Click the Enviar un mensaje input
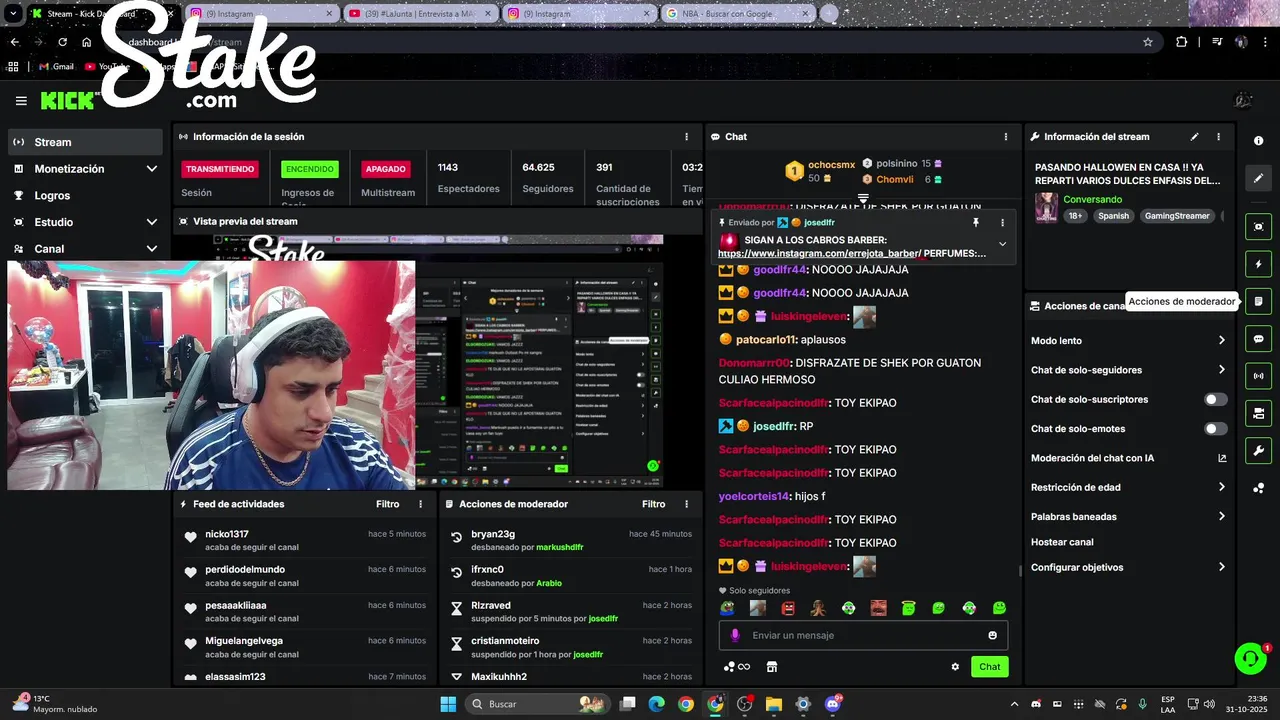The width and height of the screenshot is (1280, 720). tap(863, 635)
